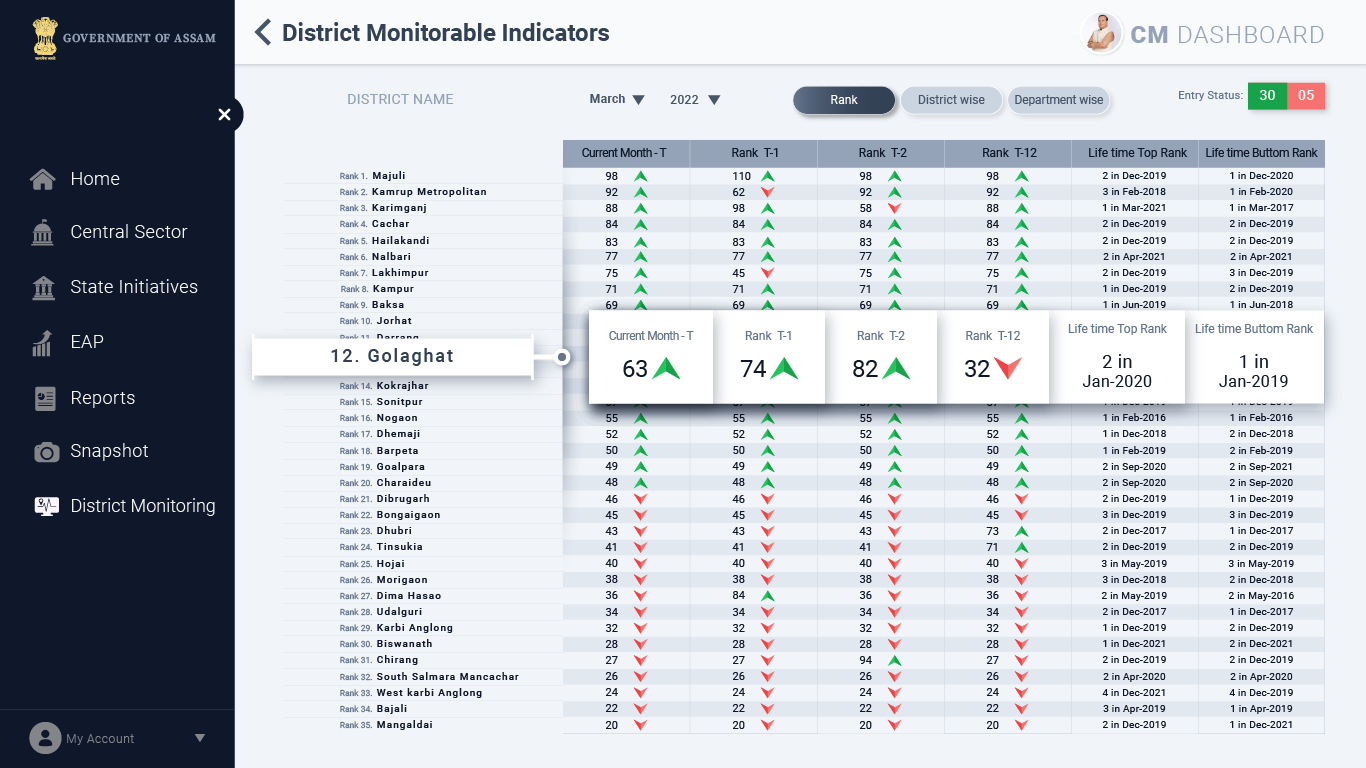Open State Initiatives menu item
The image size is (1366, 768).
click(134, 287)
